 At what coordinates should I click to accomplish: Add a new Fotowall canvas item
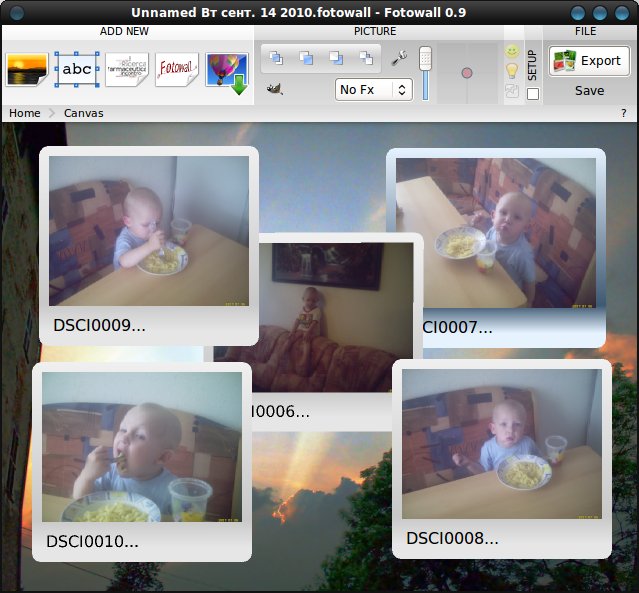coord(177,69)
